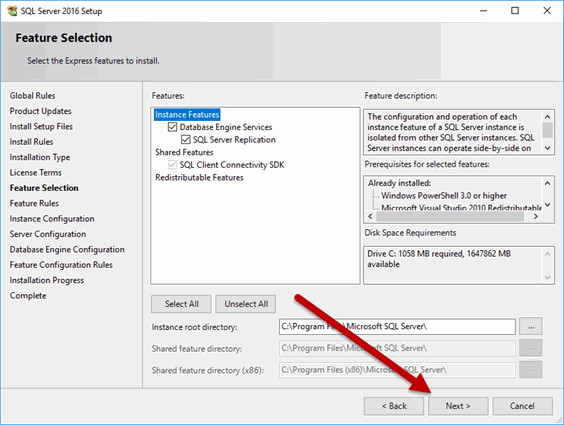The image size is (564, 425).
Task: Toggle SQL Client Connectivity SDK checkbox
Action: pos(173,165)
